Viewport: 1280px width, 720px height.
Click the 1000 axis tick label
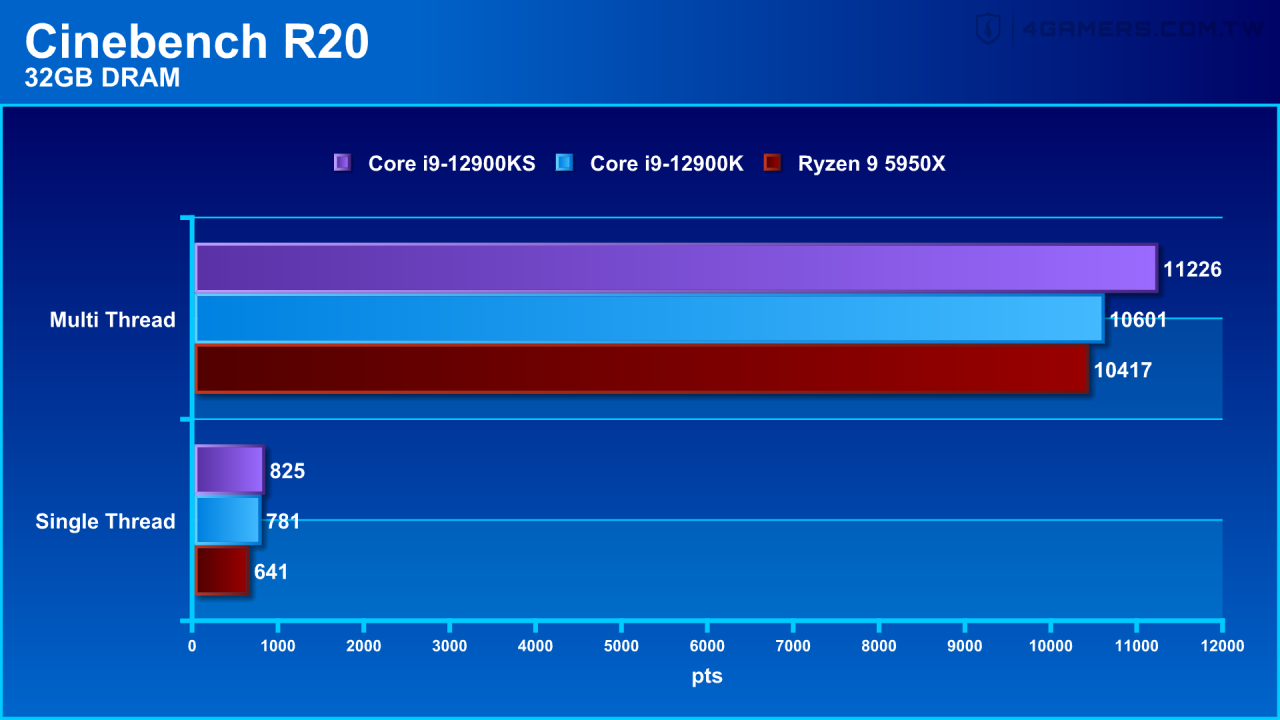tap(278, 647)
